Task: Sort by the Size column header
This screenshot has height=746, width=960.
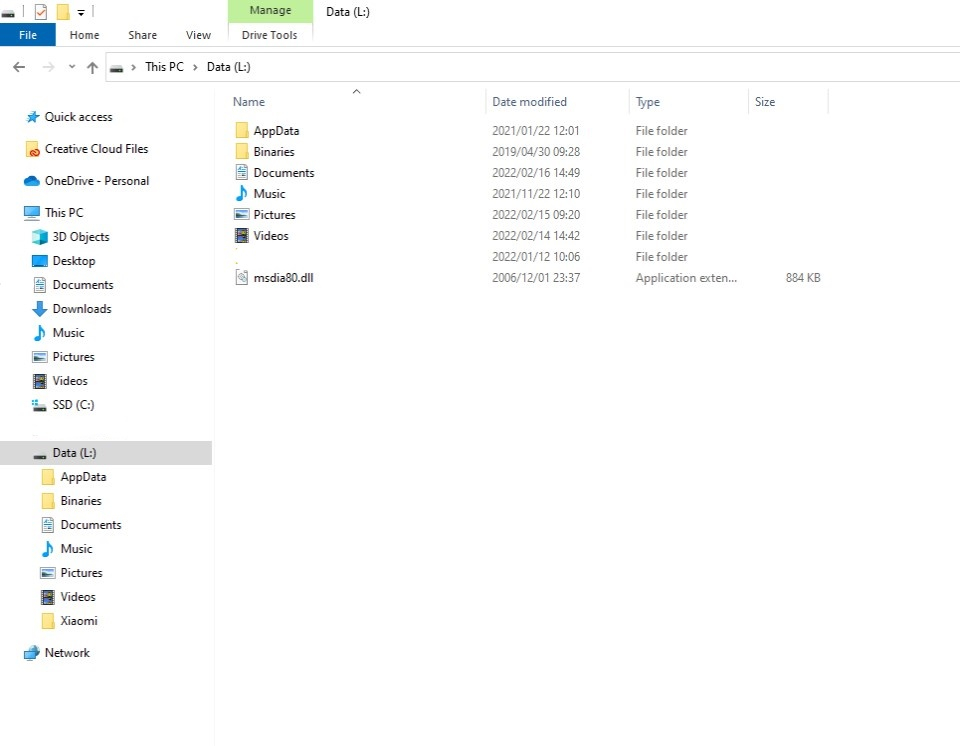Action: [765, 102]
